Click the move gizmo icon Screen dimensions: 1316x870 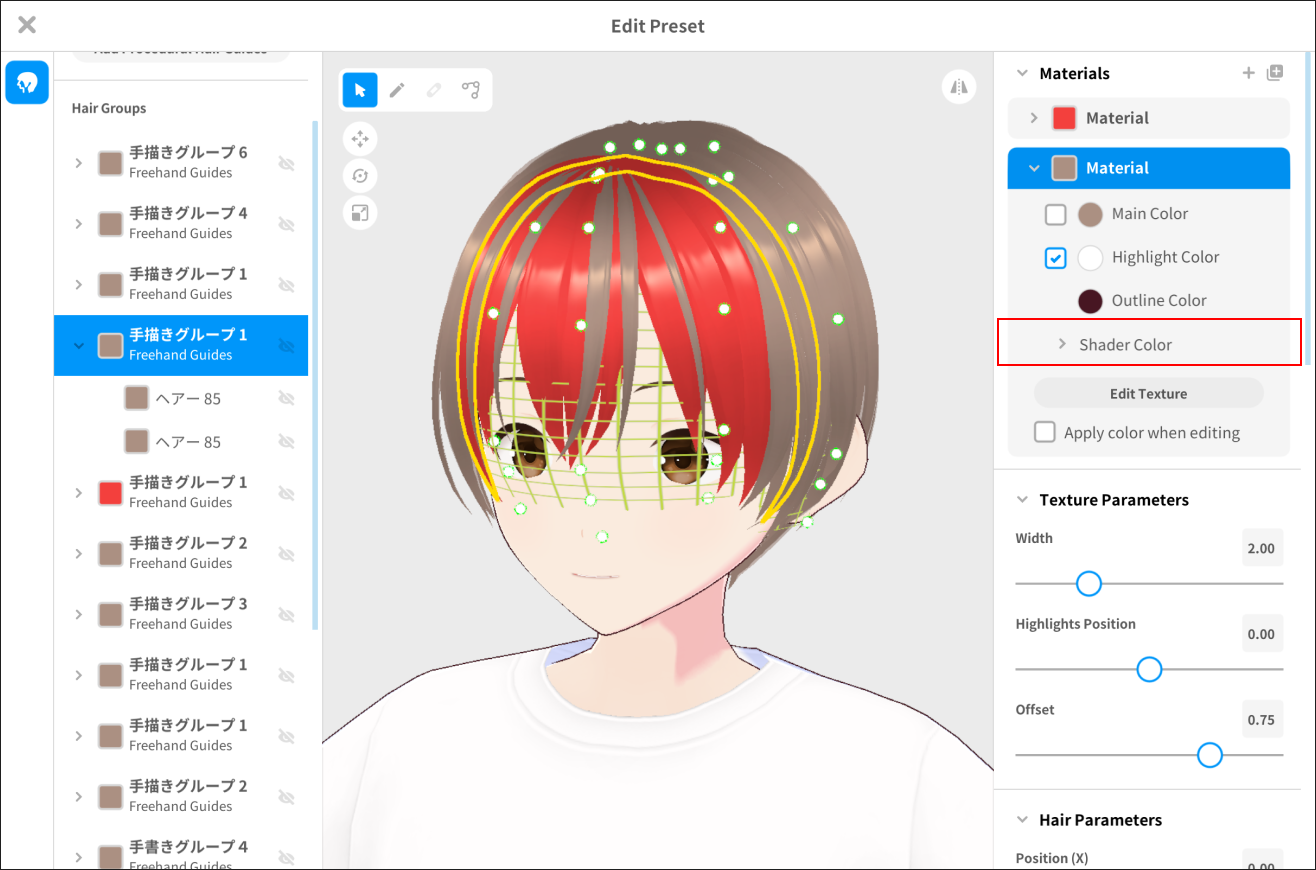click(x=360, y=137)
